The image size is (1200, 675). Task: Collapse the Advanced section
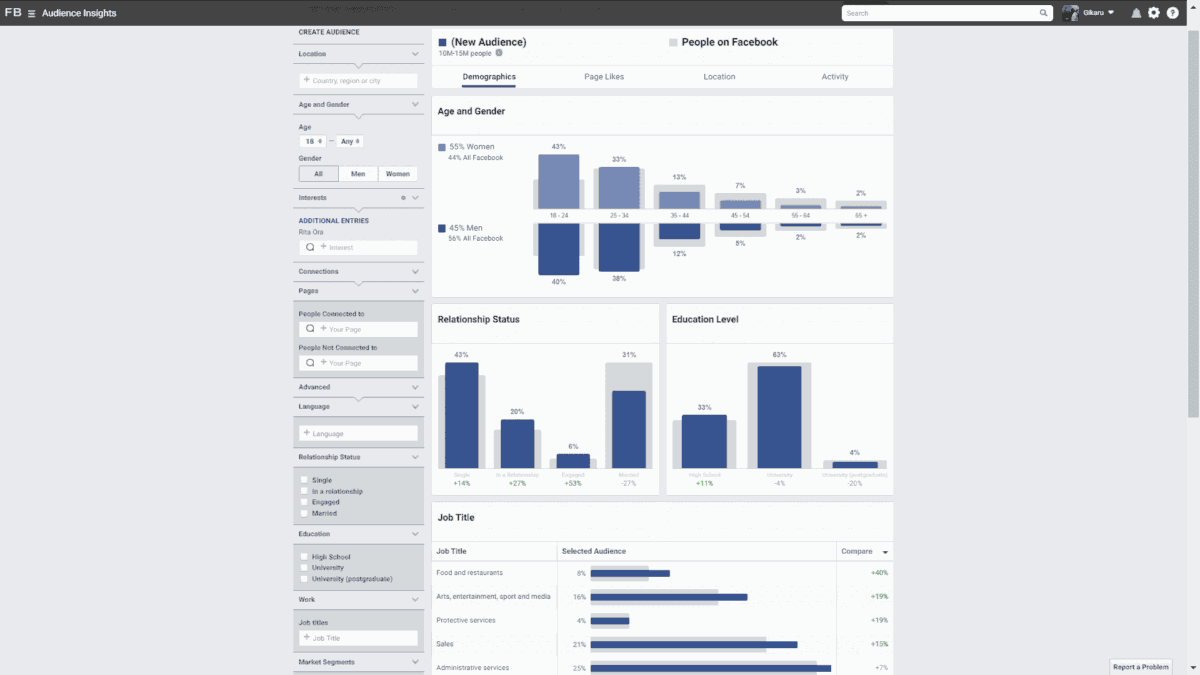[x=415, y=387]
